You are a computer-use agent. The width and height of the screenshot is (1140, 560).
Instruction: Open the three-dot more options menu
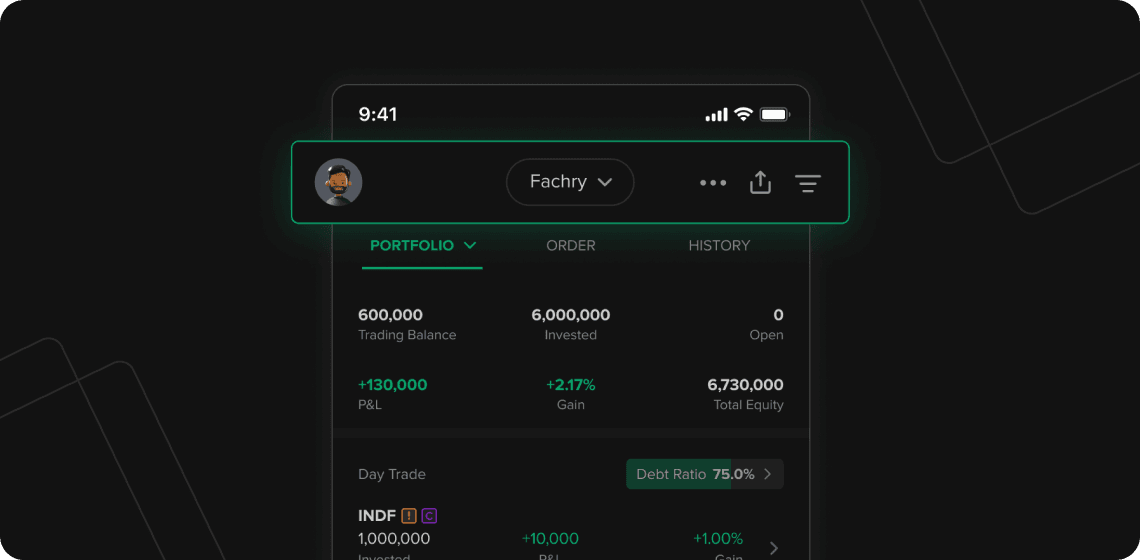[713, 183]
